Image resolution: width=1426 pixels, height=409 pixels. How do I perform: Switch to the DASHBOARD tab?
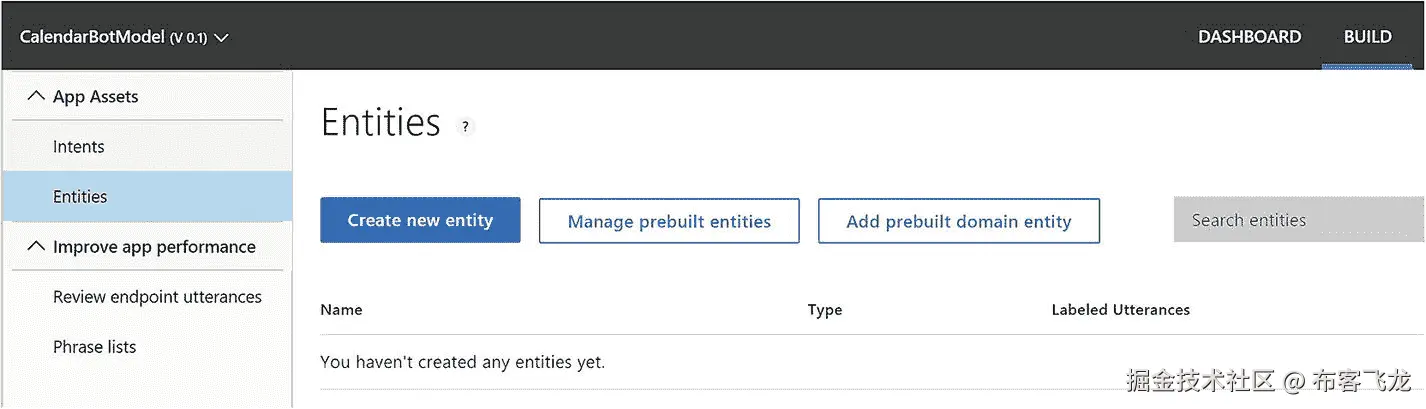(x=1249, y=37)
